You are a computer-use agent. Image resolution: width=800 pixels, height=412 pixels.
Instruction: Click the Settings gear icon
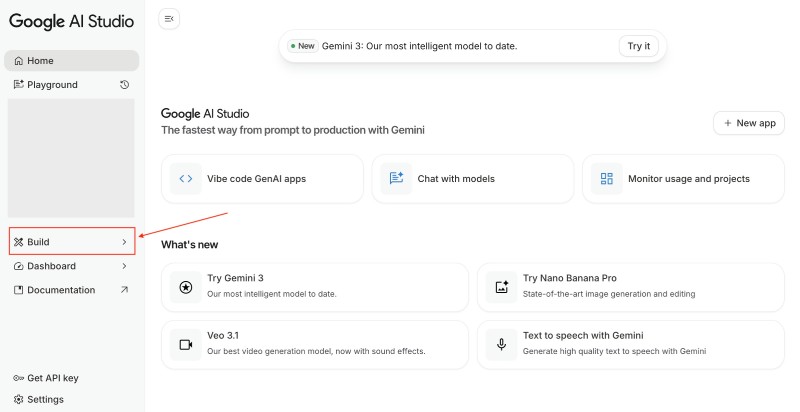(19, 399)
